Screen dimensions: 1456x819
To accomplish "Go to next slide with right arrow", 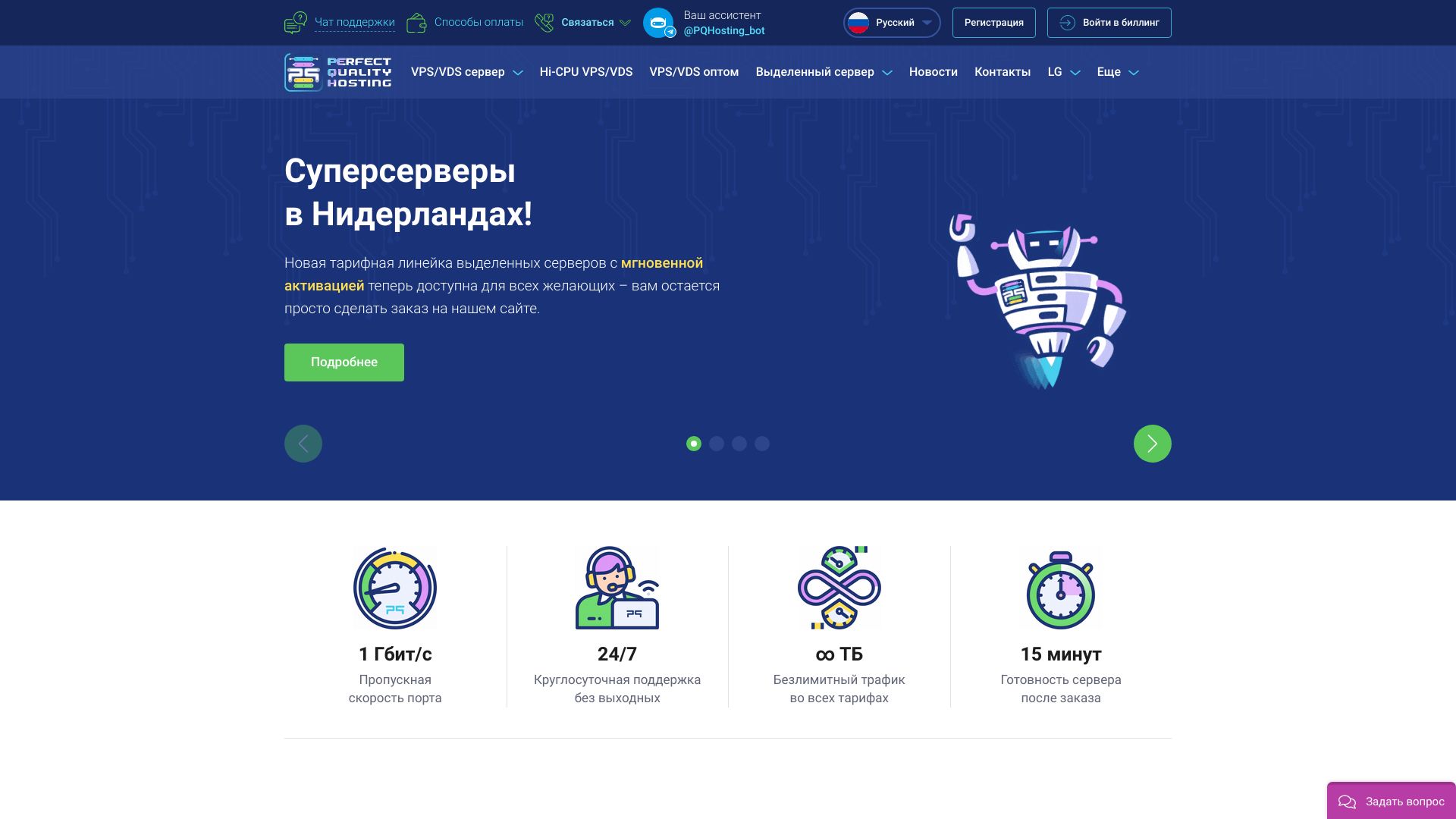I will pyautogui.click(x=1153, y=444).
